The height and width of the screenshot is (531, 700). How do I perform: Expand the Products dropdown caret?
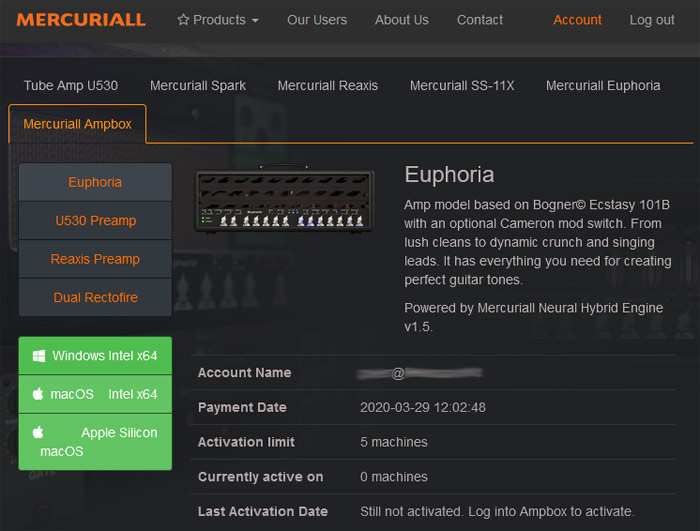(255, 21)
